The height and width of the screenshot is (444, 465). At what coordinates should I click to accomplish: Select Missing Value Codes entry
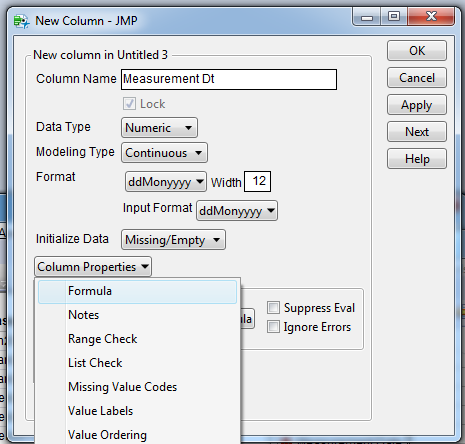pyautogui.click(x=137, y=387)
